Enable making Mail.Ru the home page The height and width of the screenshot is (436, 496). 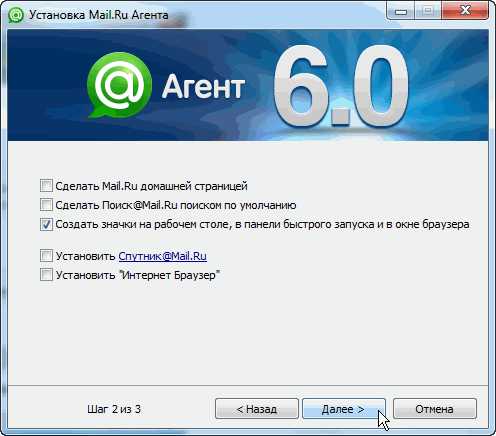46,185
